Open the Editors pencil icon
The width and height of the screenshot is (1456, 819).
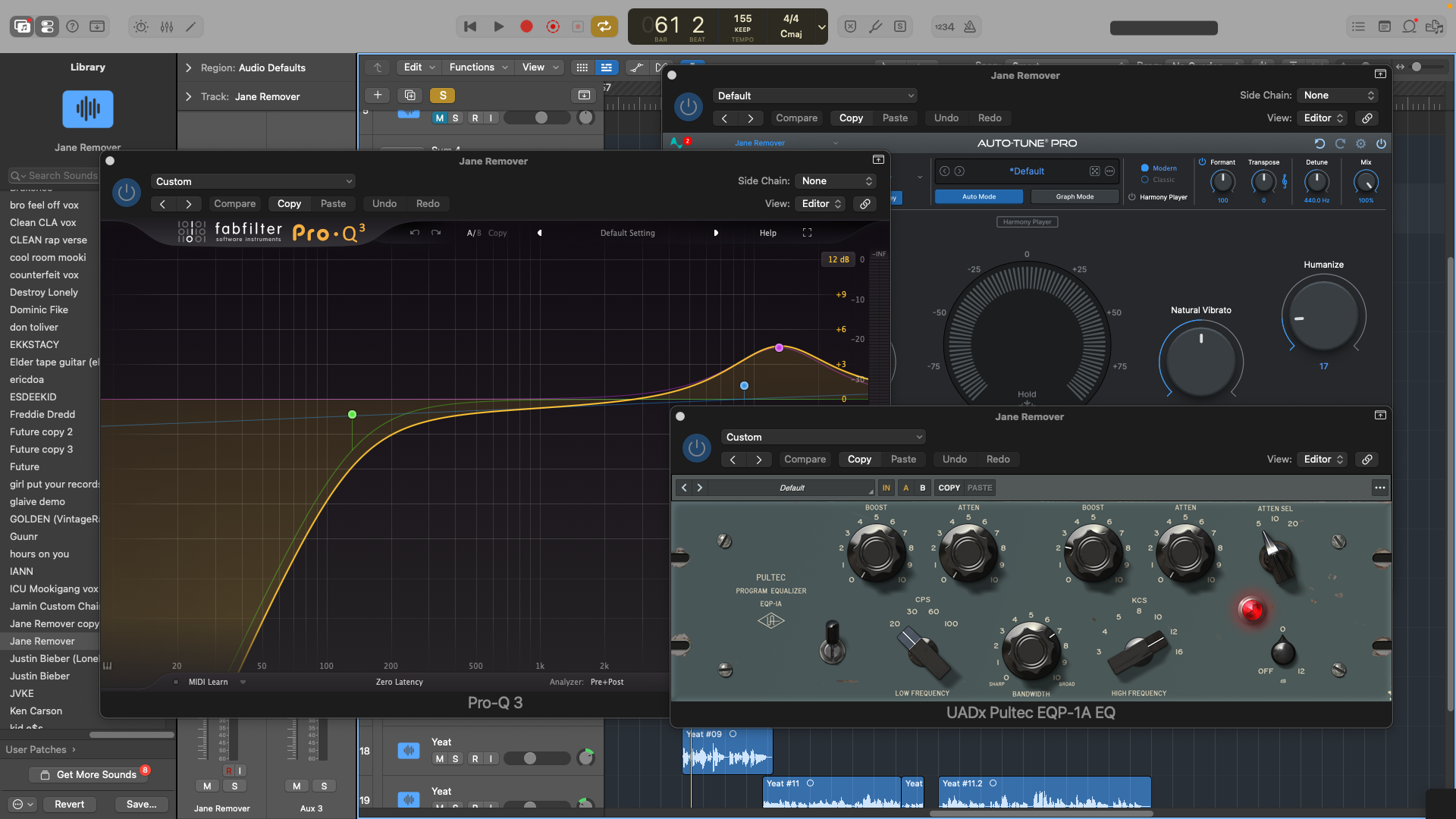click(x=191, y=27)
